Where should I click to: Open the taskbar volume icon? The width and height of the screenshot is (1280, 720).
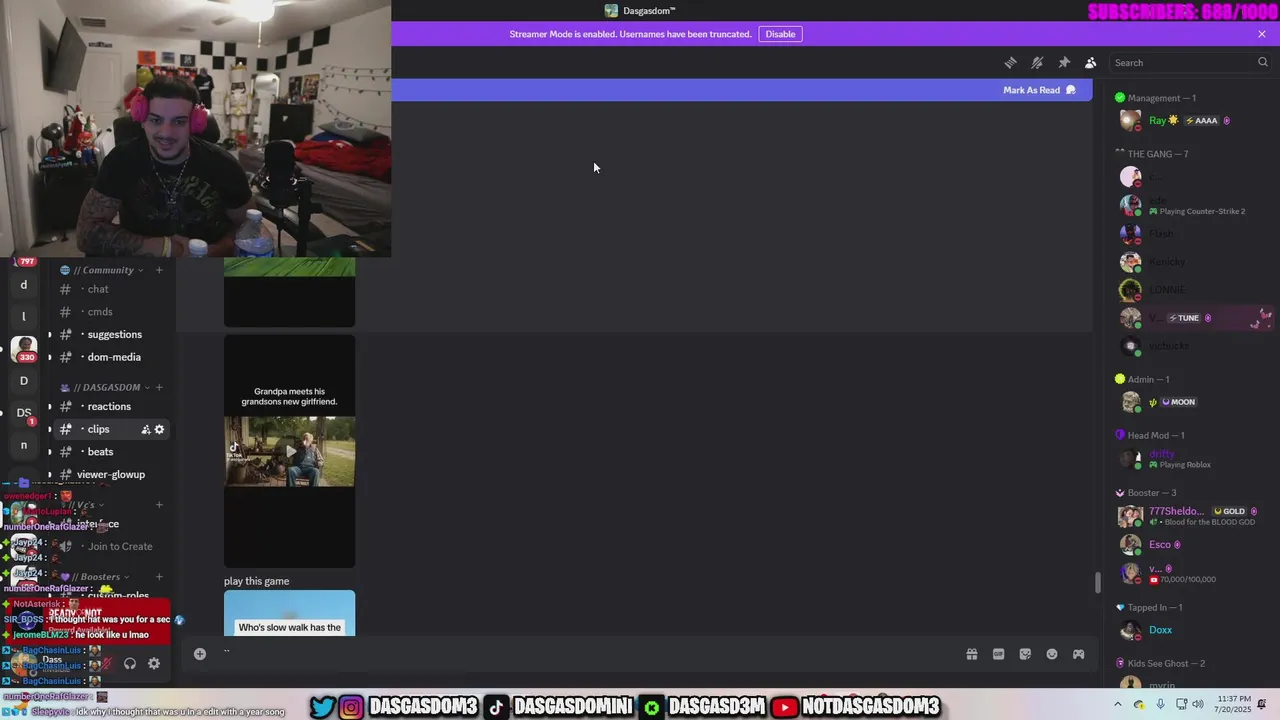[x=1199, y=705]
